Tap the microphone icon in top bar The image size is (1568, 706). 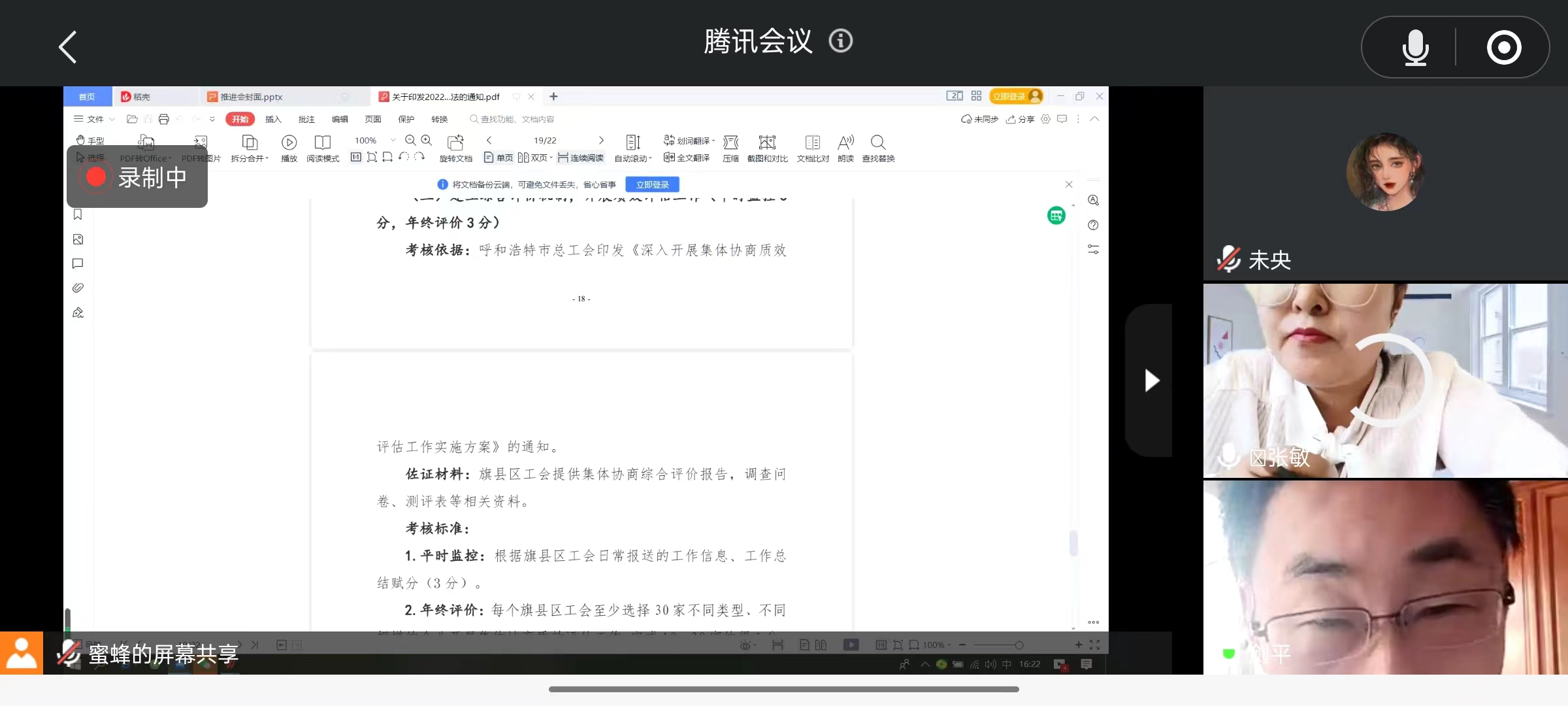click(1415, 48)
